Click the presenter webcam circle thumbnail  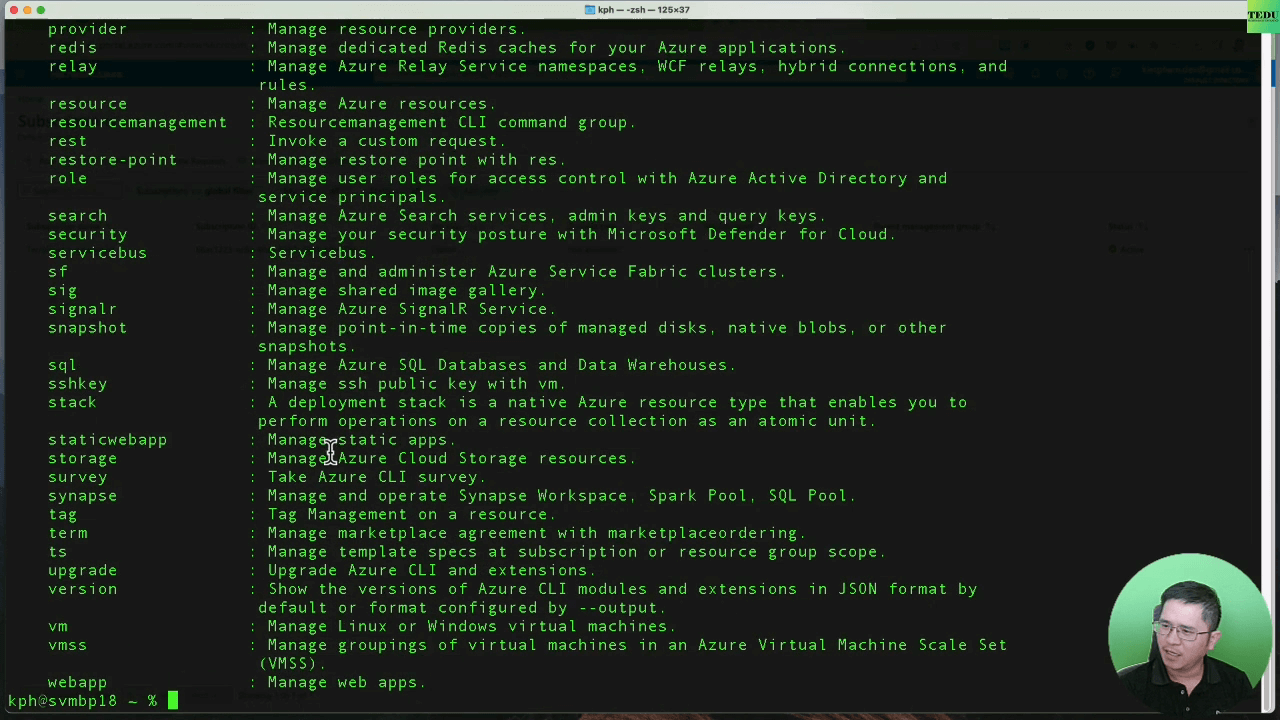1187,630
